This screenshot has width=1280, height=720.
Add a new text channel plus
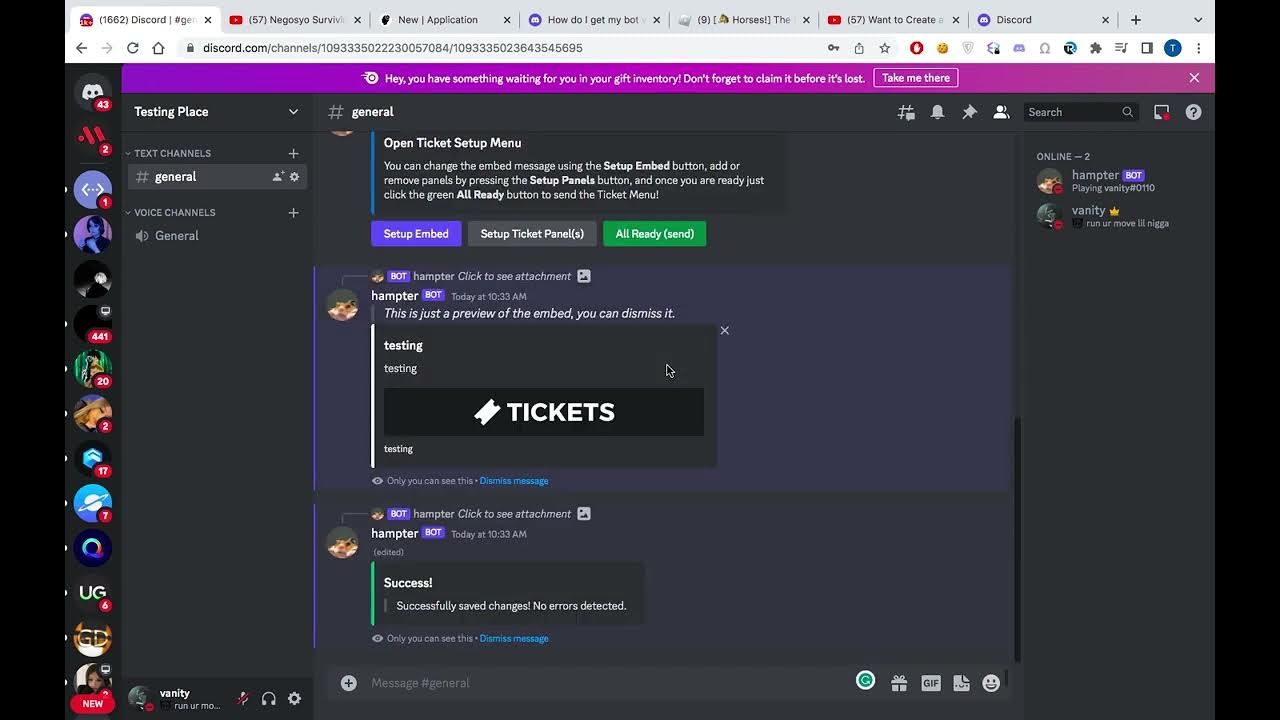tap(293, 153)
